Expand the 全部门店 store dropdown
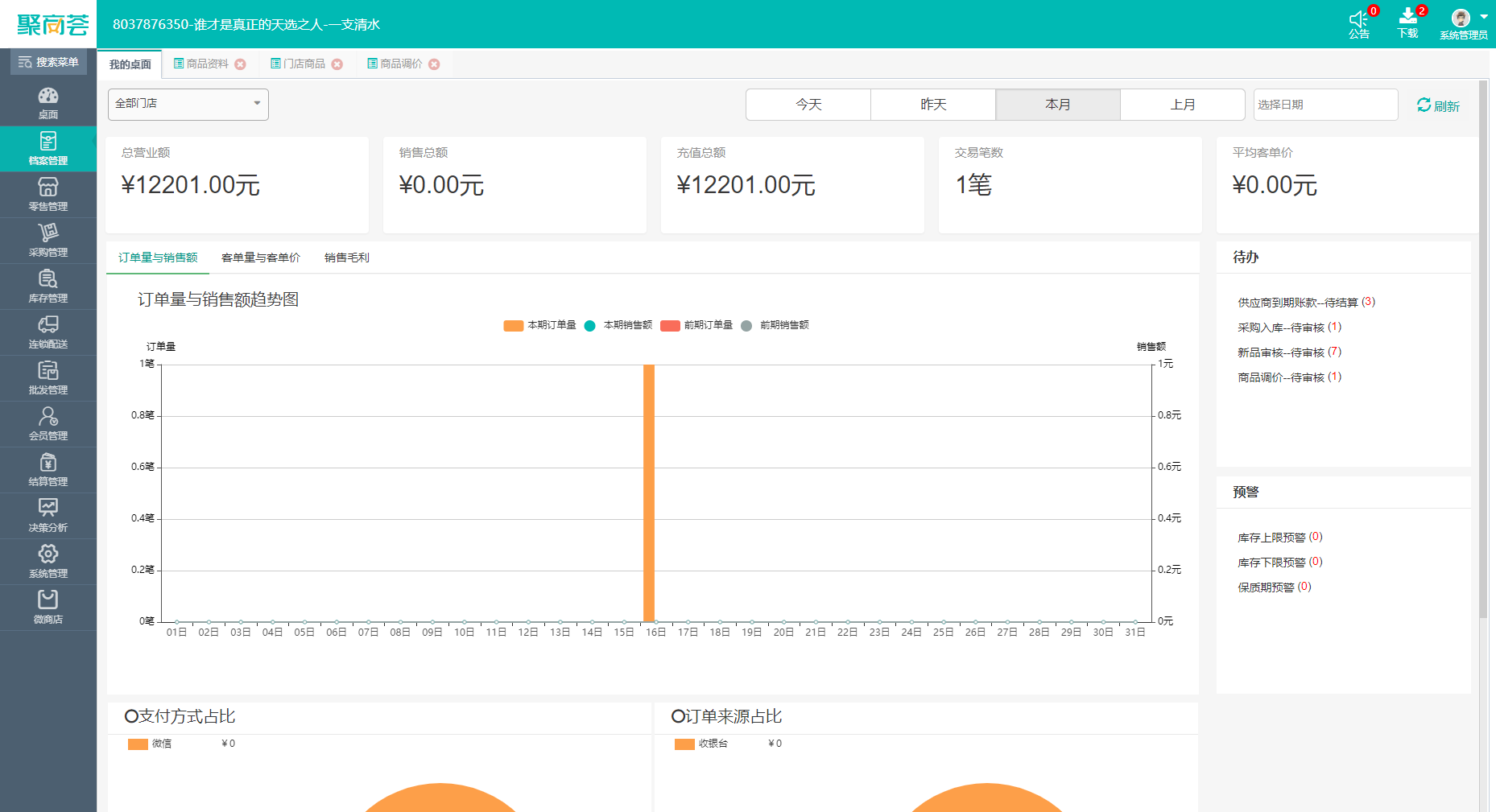The image size is (1496, 812). (188, 104)
